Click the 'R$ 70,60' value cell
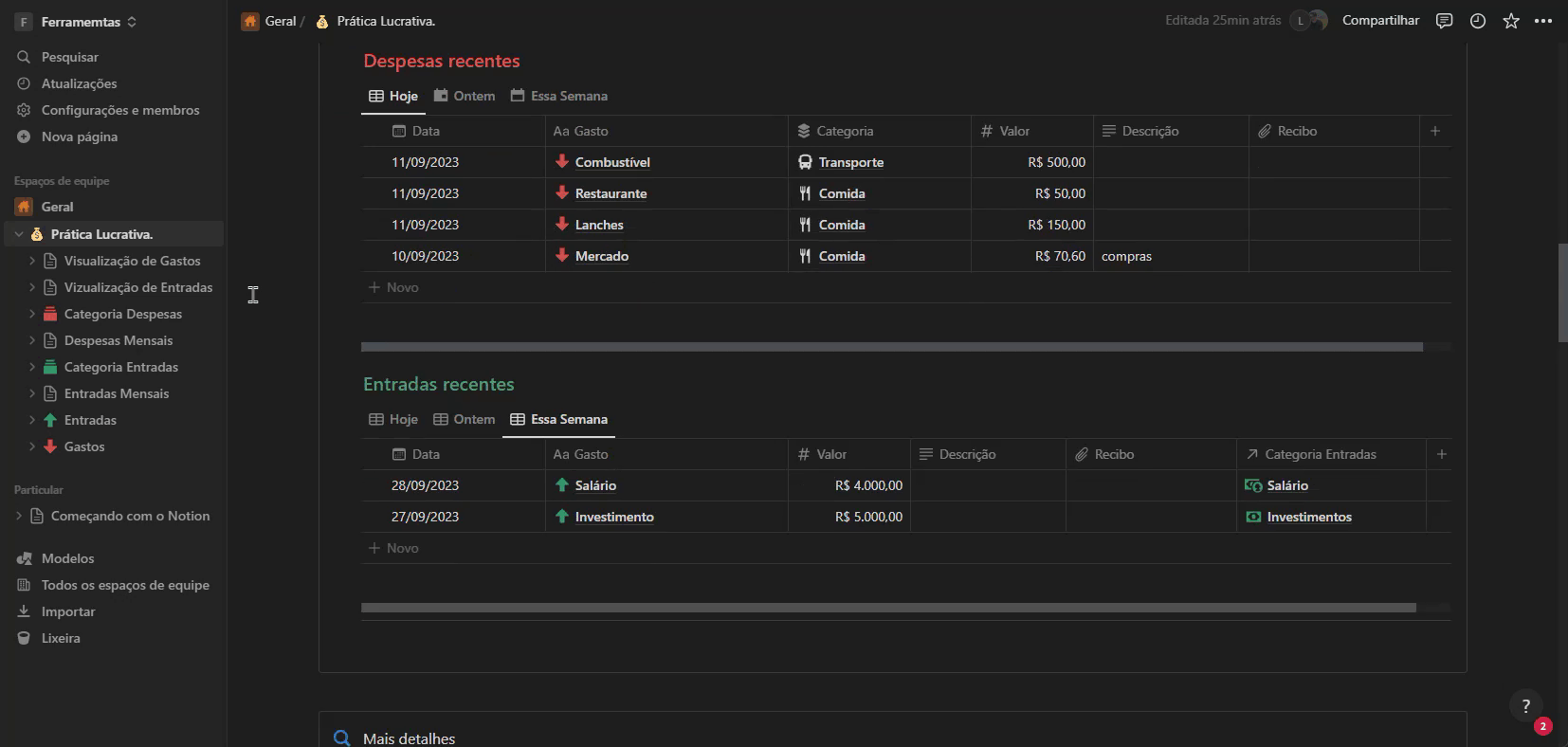1568x747 pixels. coord(1032,256)
